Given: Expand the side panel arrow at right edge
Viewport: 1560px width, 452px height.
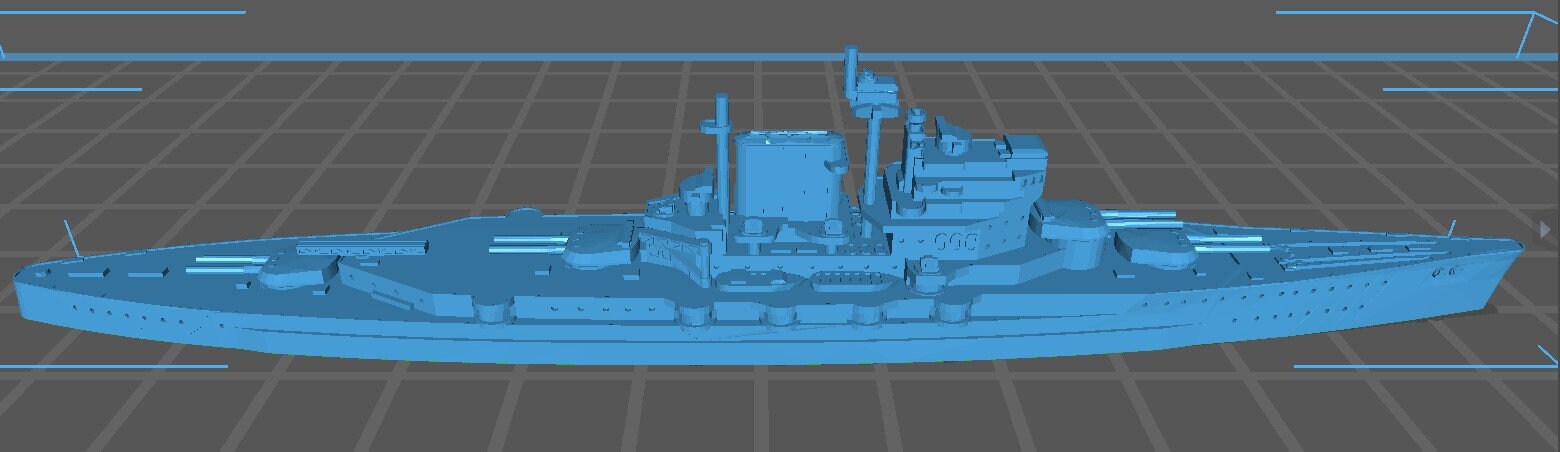Looking at the screenshot, I should pos(1545,230).
